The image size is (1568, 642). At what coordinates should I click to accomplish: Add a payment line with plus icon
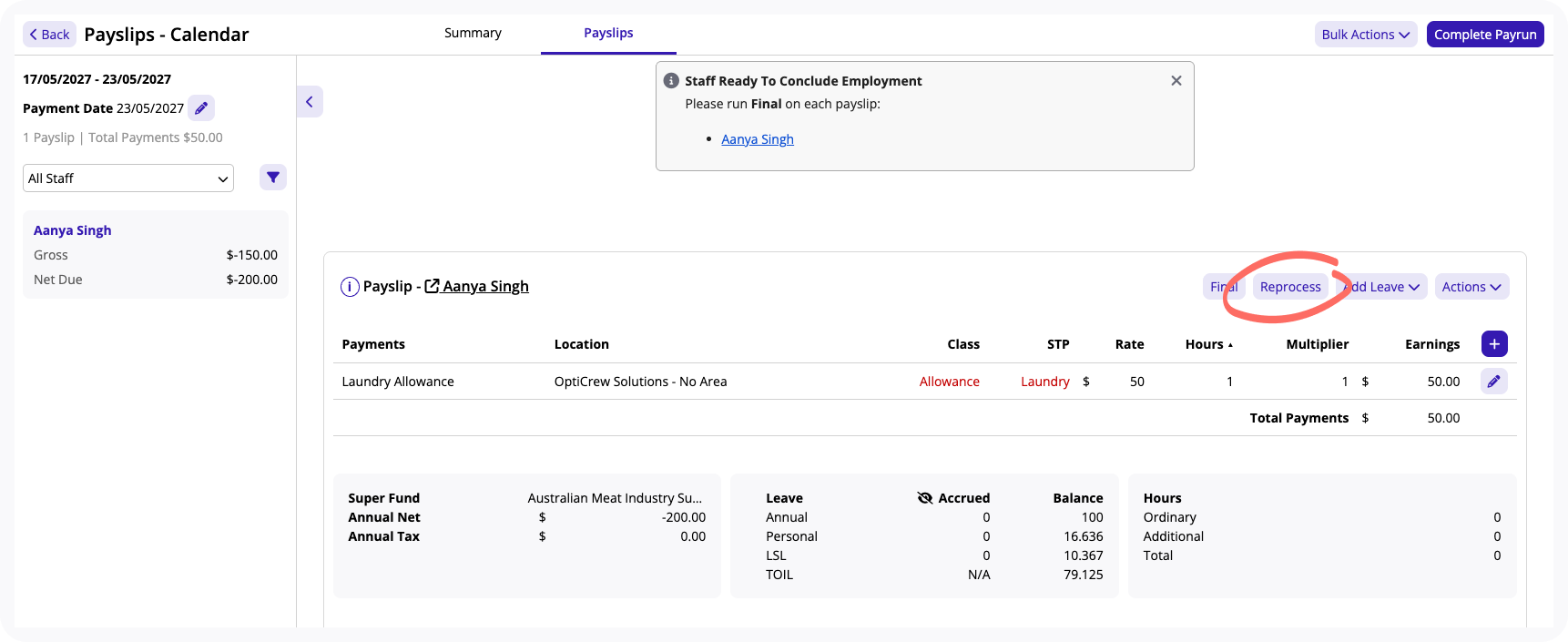pyautogui.click(x=1494, y=344)
